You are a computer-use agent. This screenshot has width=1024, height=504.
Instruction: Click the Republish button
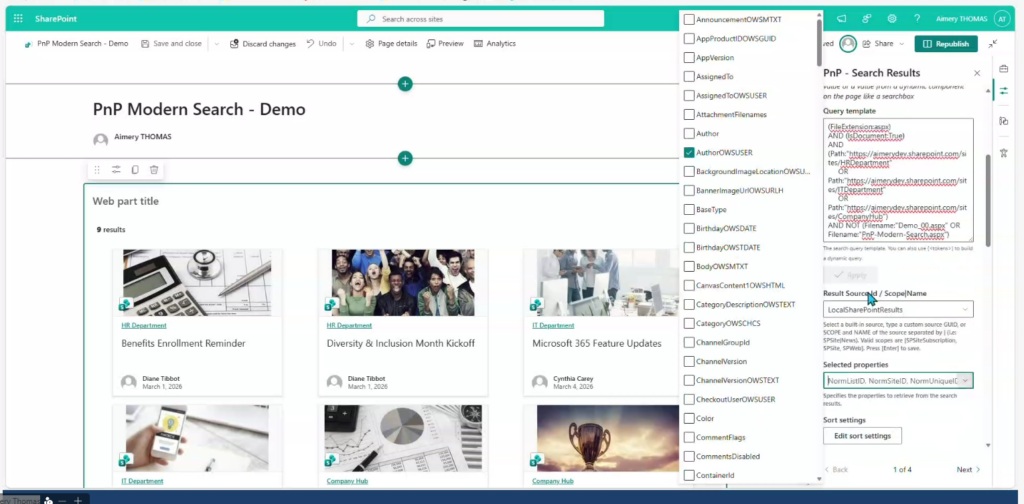coord(945,44)
